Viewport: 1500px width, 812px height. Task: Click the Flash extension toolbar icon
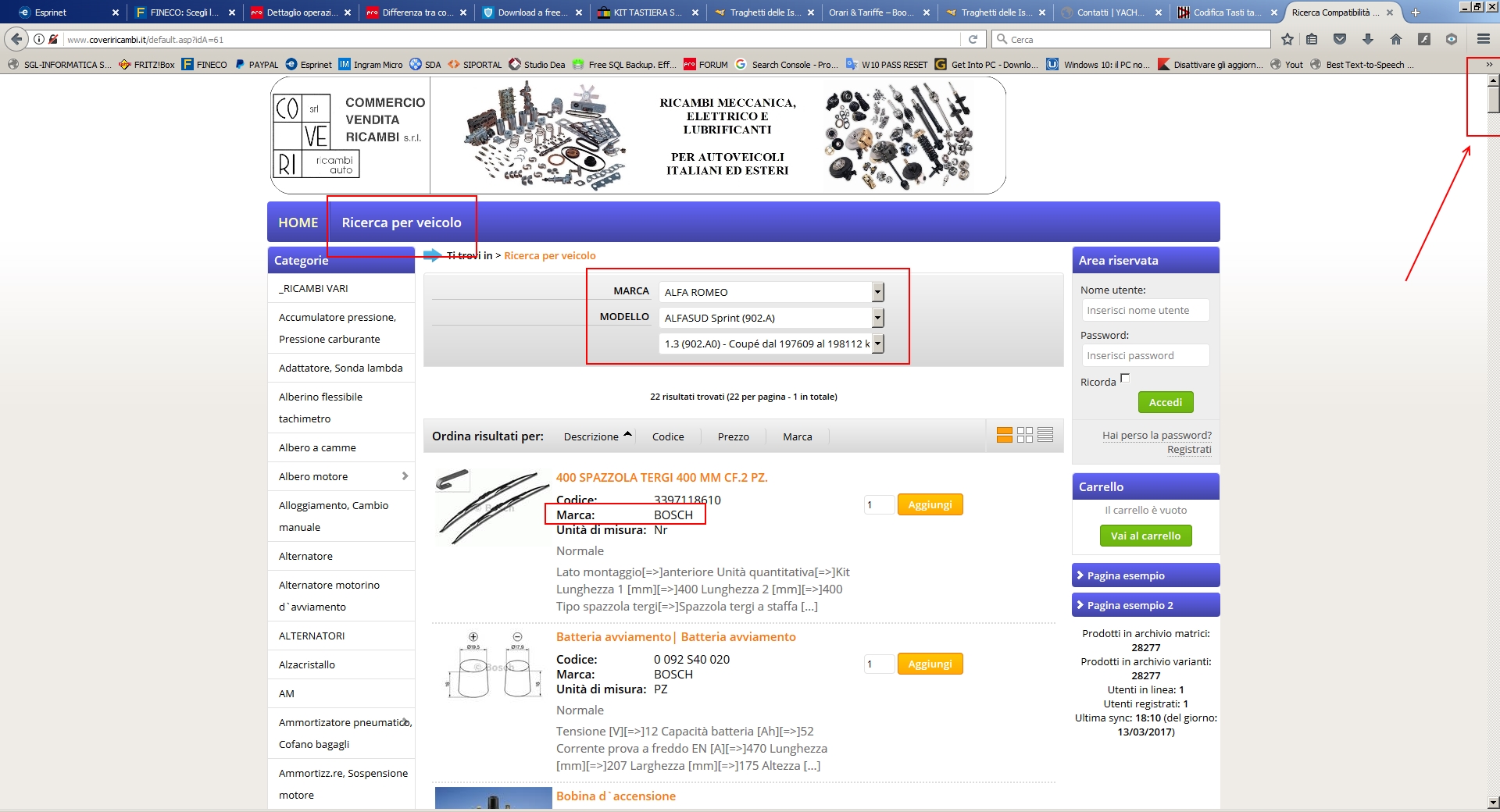point(1424,39)
